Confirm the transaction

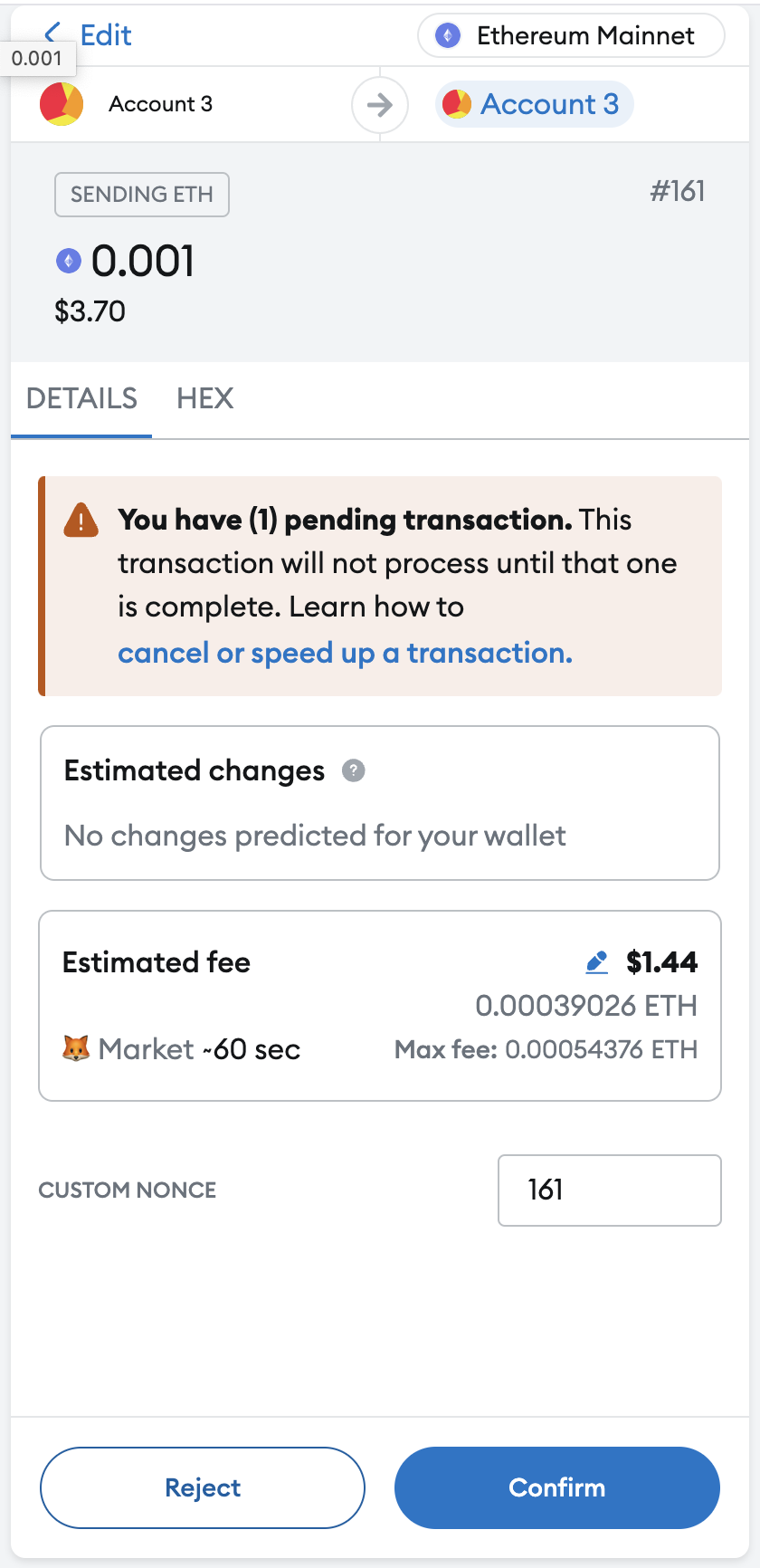pyautogui.click(x=557, y=1487)
